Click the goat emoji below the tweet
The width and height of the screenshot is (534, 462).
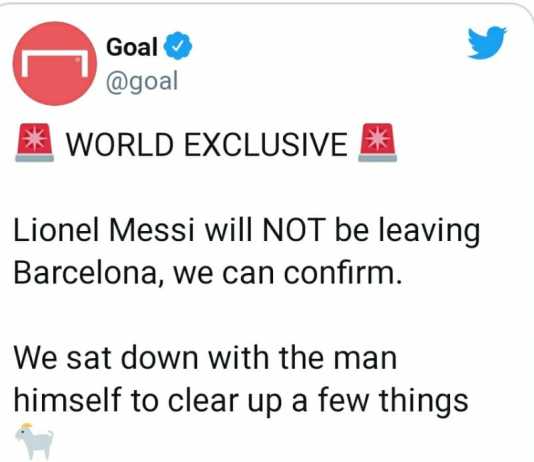pyautogui.click(x=35, y=442)
